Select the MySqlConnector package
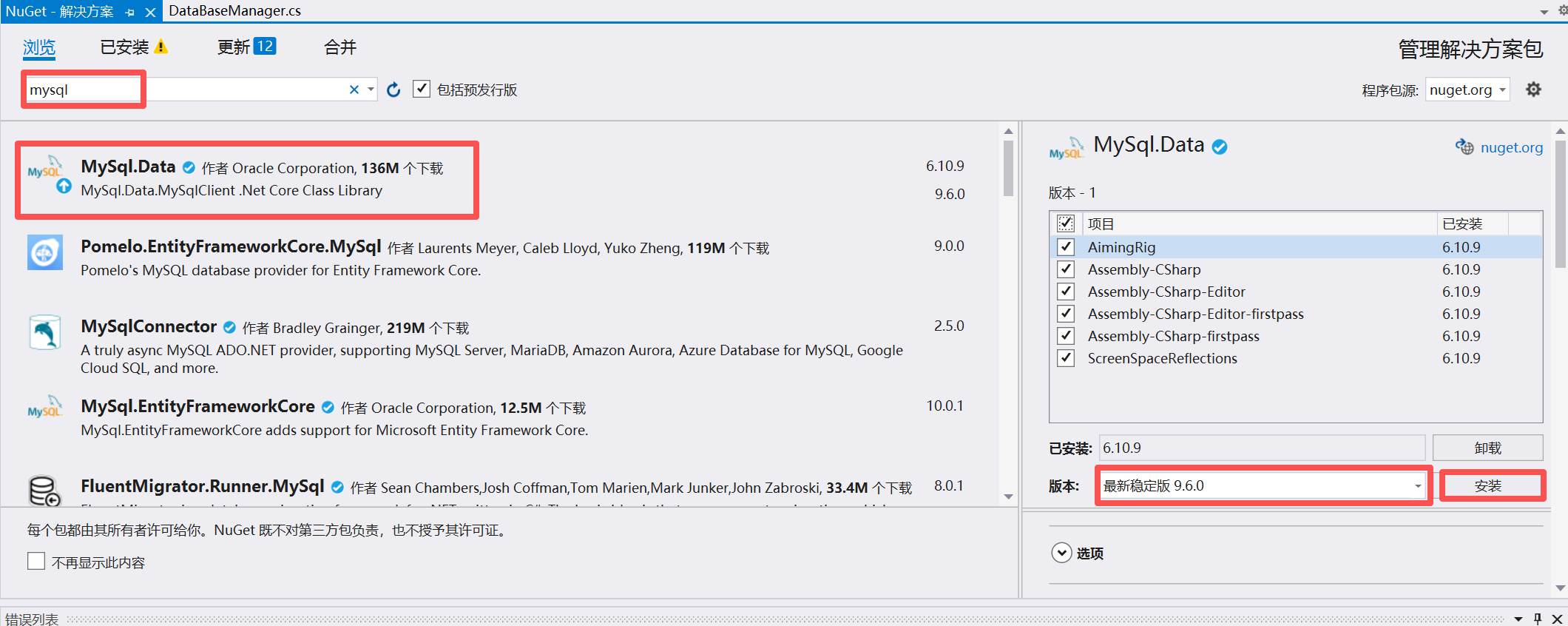Screen dimensions: 1568x626 149,326
